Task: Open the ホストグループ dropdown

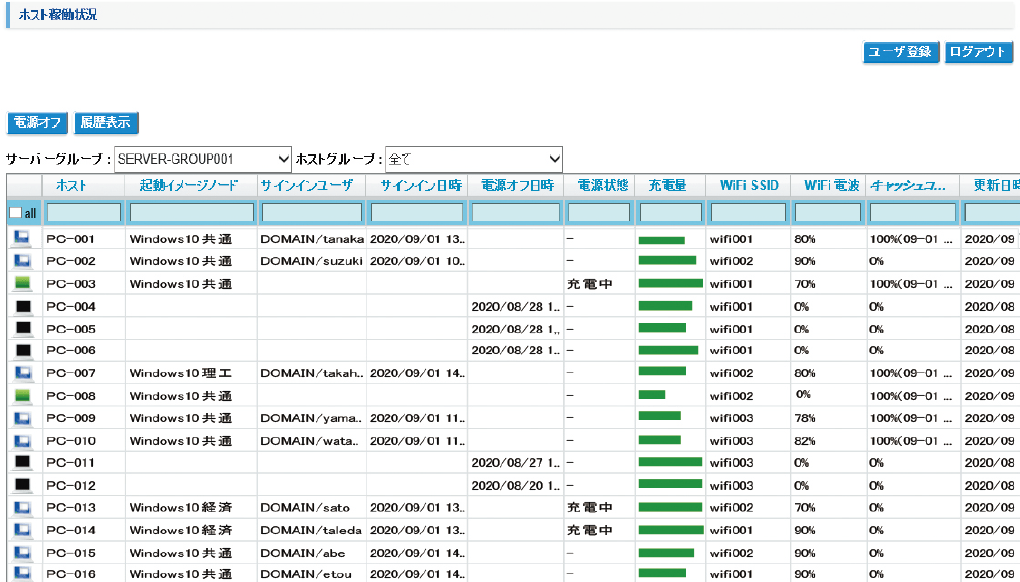Action: [x=474, y=159]
